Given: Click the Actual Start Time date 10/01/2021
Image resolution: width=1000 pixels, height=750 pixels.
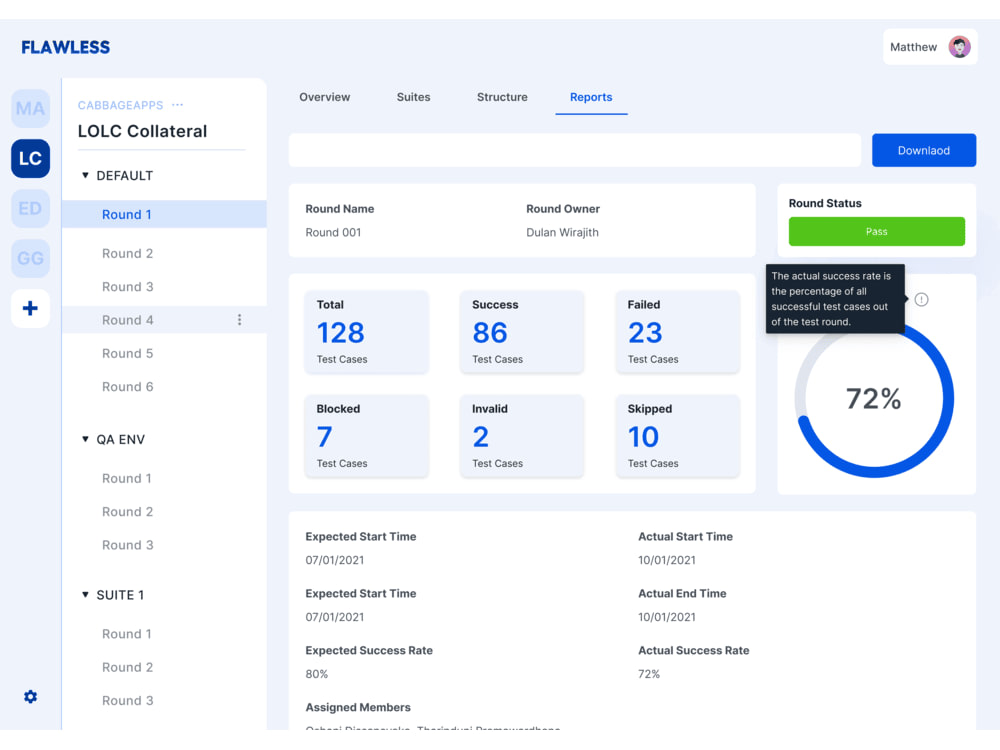Looking at the screenshot, I should click(x=666, y=560).
